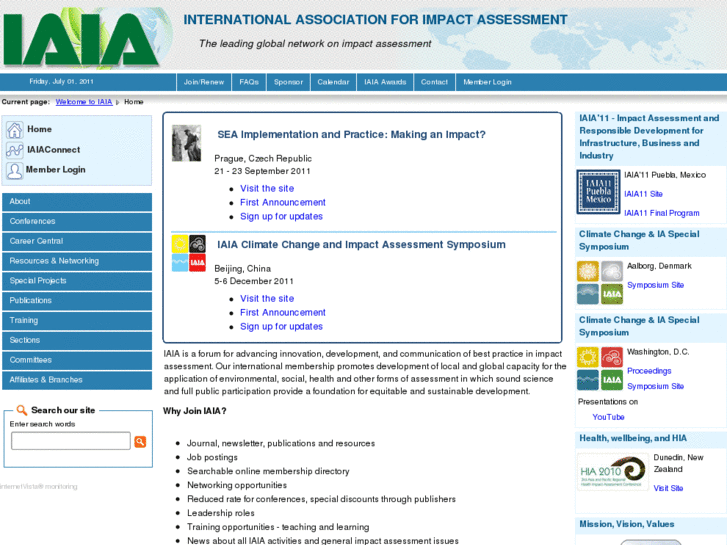
Task: Click the HIA 2010 conference logo
Action: point(613,473)
